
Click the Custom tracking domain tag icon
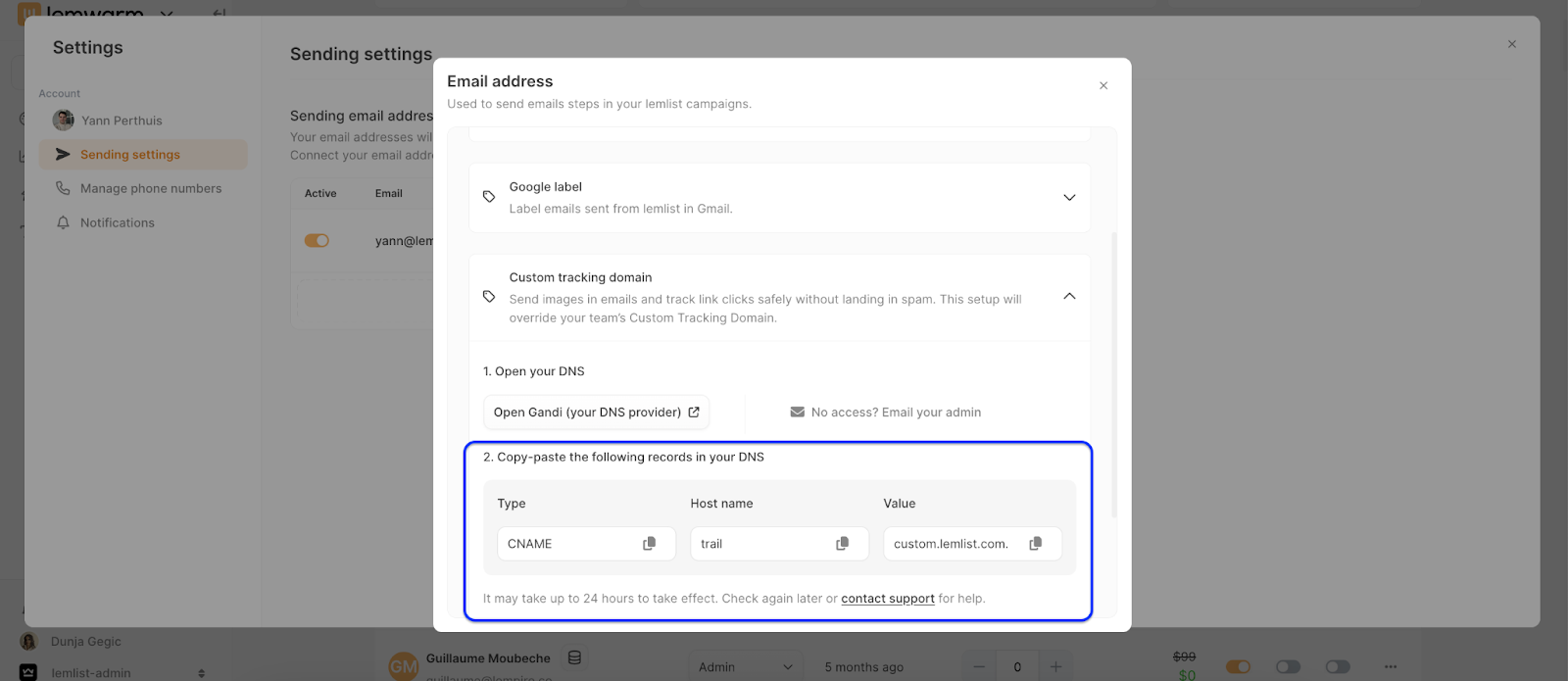pyautogui.click(x=489, y=297)
